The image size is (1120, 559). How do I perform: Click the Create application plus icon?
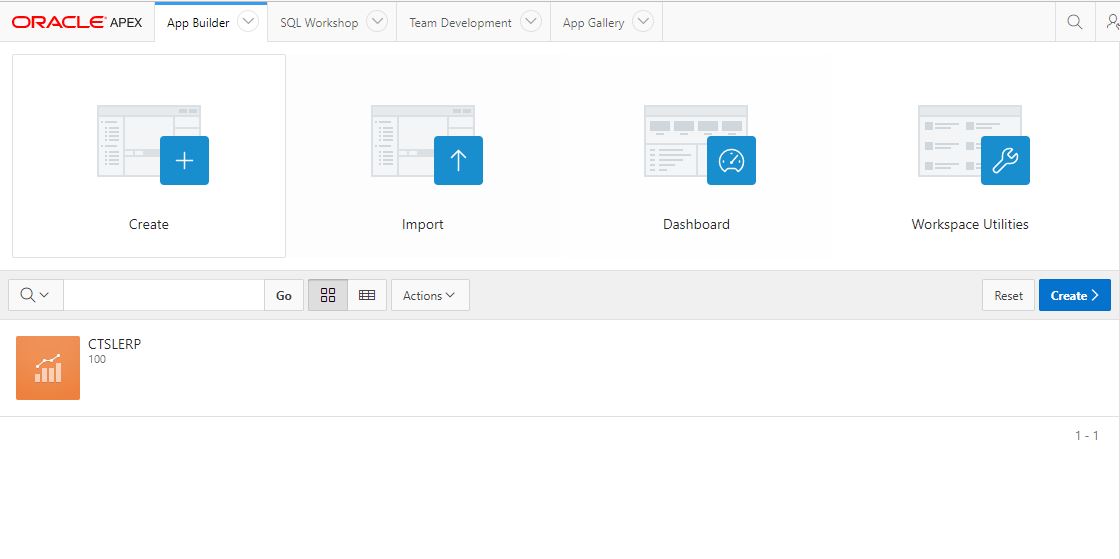click(184, 161)
